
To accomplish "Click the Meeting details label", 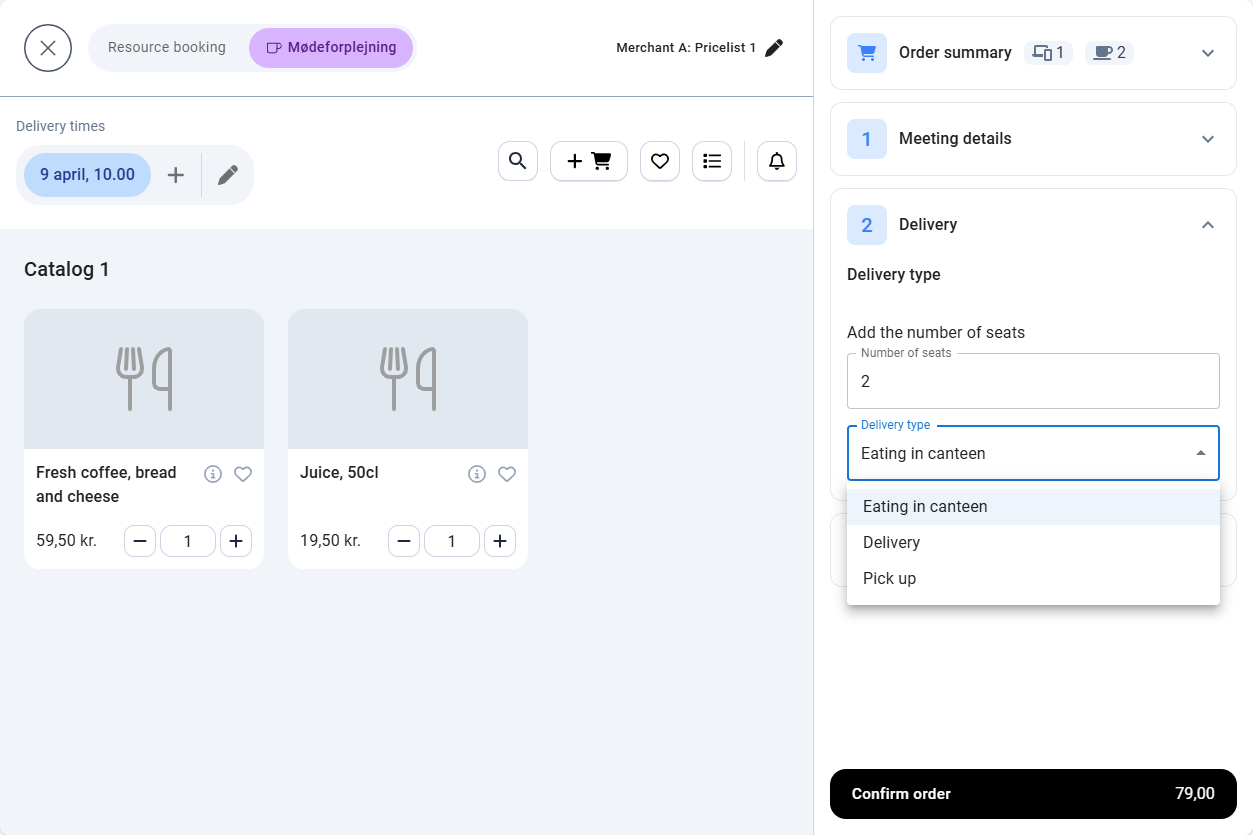I will [x=955, y=139].
